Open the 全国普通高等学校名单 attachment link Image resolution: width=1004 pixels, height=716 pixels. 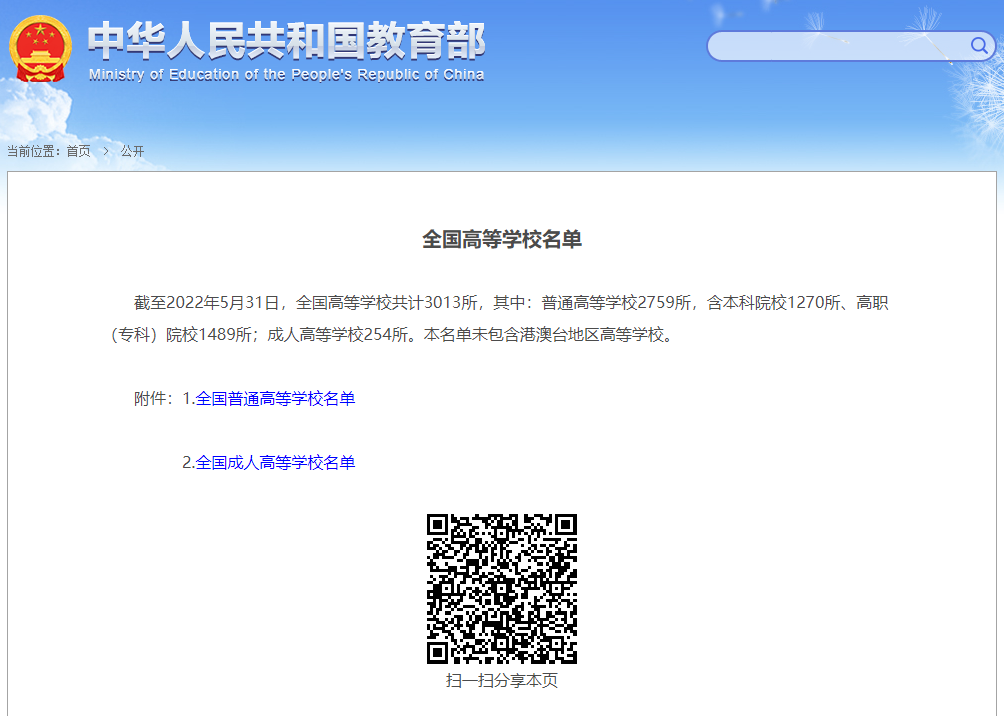click(x=275, y=399)
